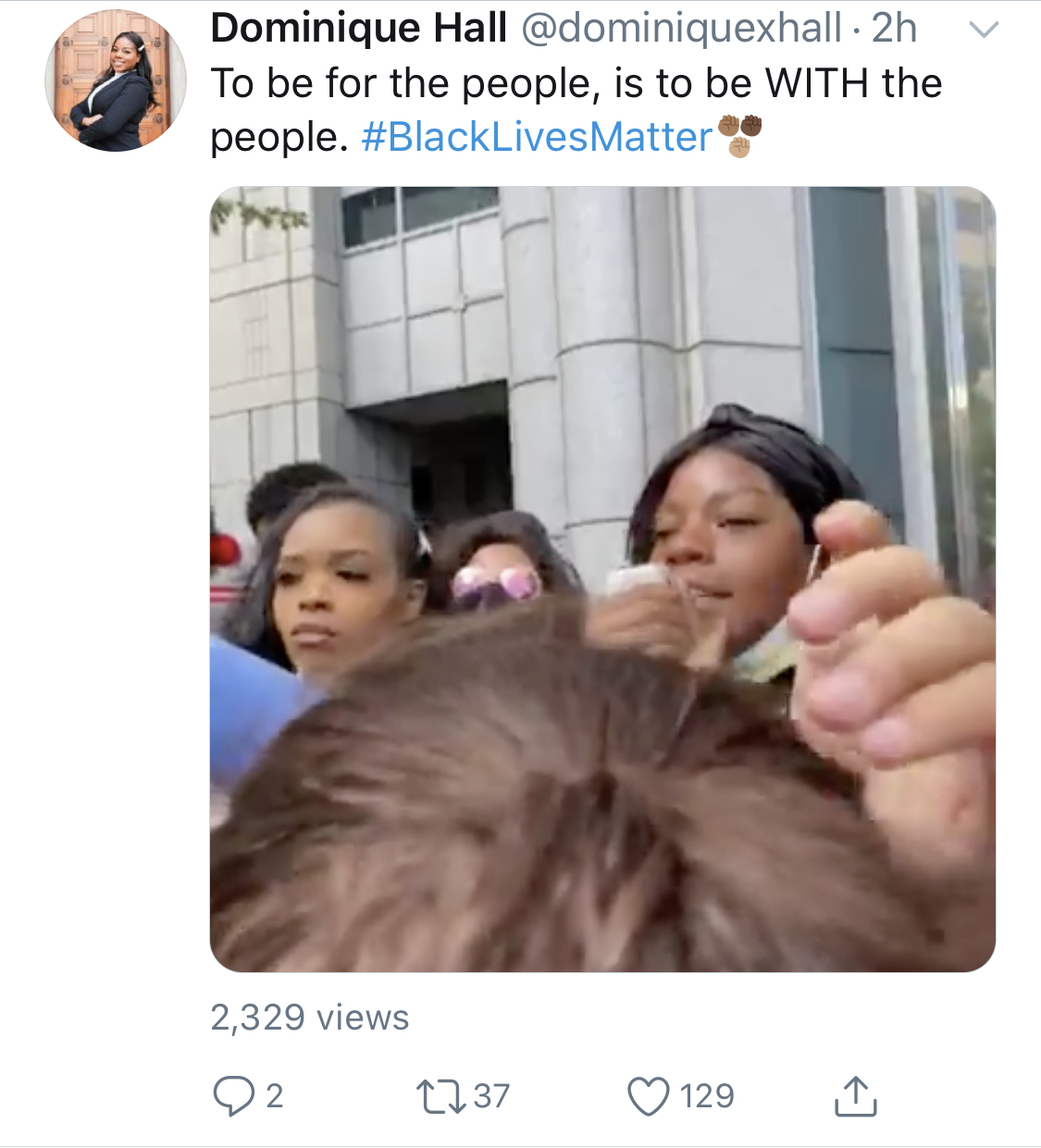Screen dimensions: 1041x1148
Task: Open the share arrow icon
Action: [x=855, y=1095]
